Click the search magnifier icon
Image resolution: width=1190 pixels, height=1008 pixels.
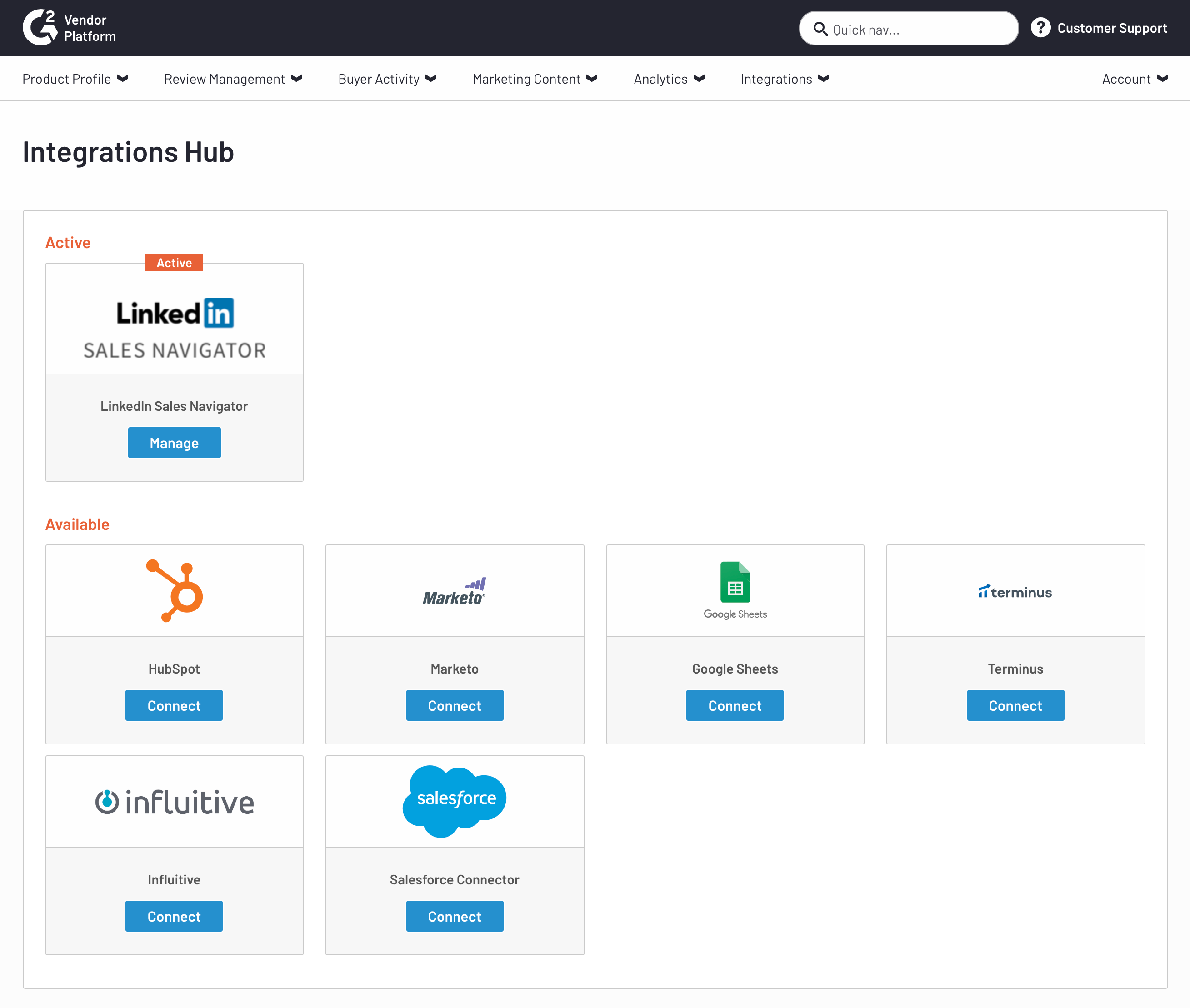click(820, 29)
